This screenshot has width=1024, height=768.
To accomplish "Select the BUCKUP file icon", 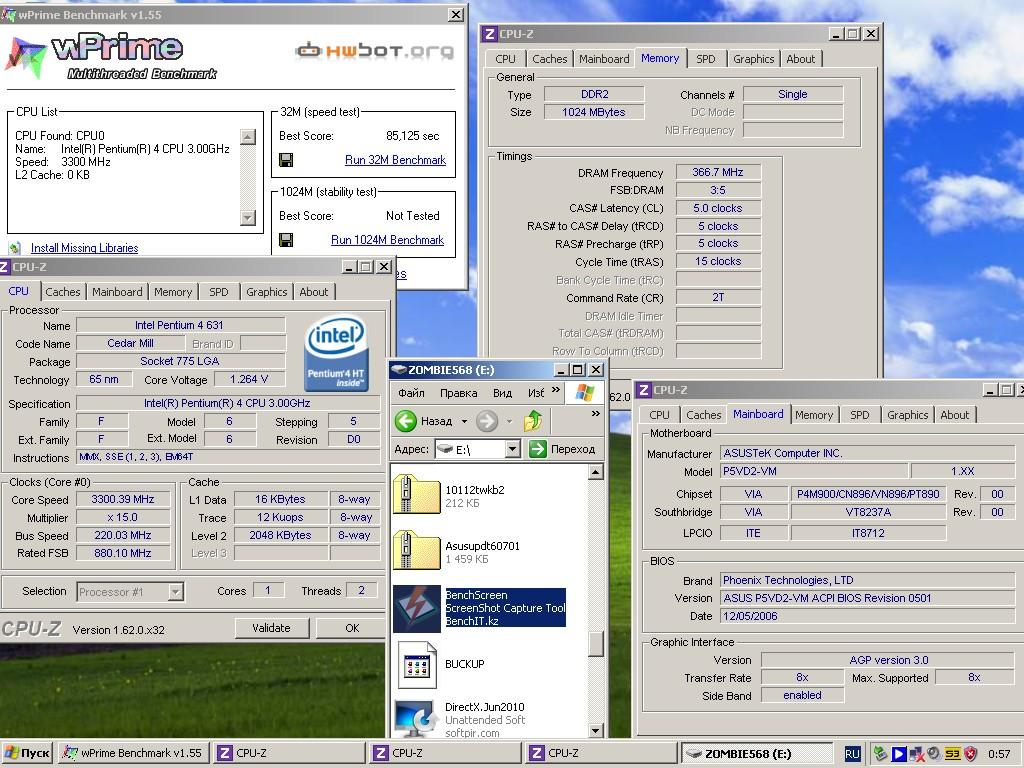I will (x=417, y=665).
